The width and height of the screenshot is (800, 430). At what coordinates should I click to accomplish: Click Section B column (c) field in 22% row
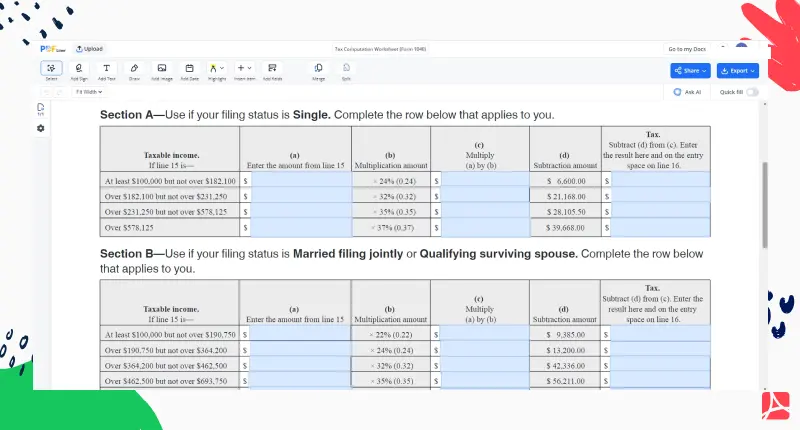coord(484,334)
